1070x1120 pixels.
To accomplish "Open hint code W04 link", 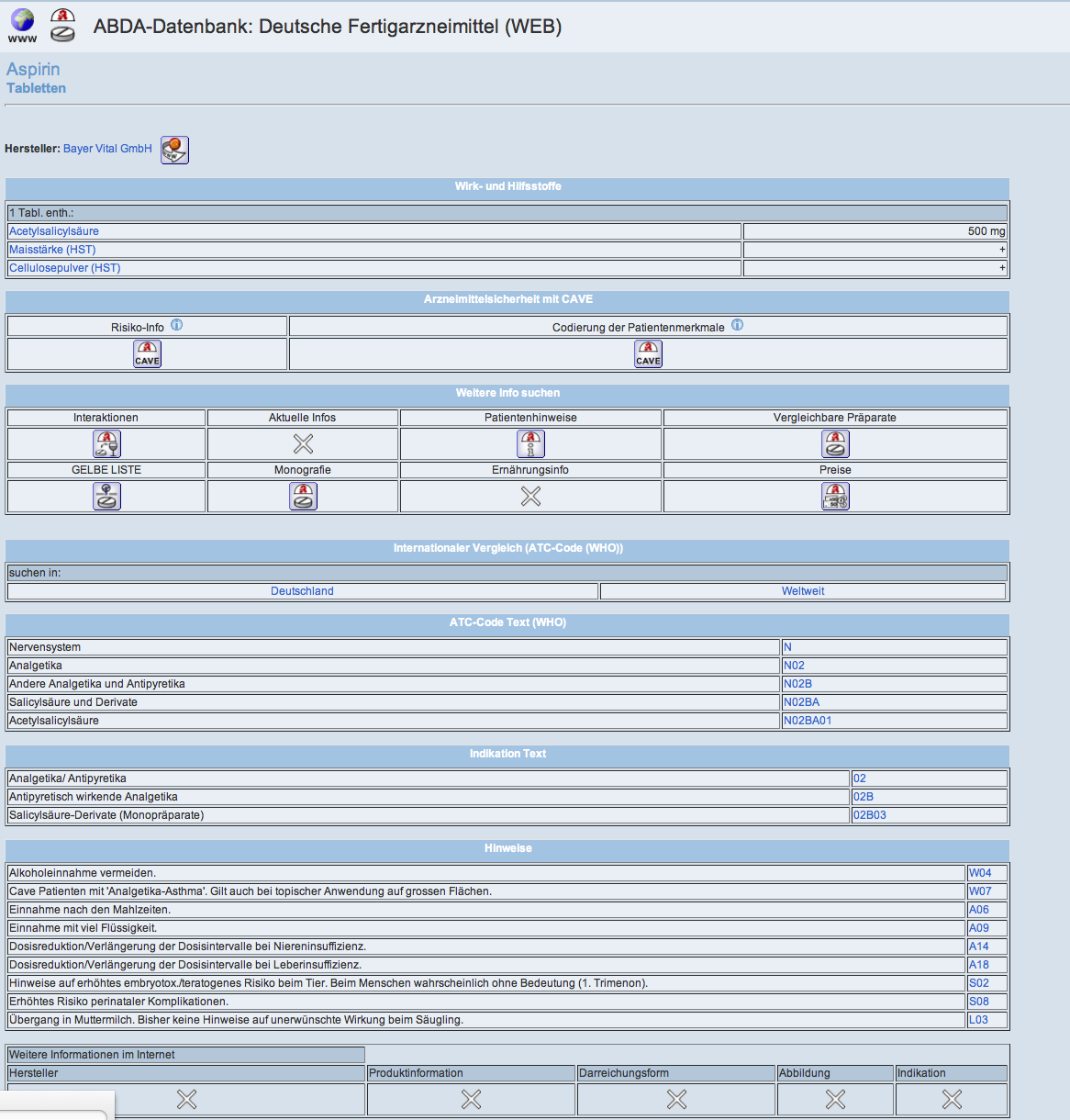I will [980, 873].
